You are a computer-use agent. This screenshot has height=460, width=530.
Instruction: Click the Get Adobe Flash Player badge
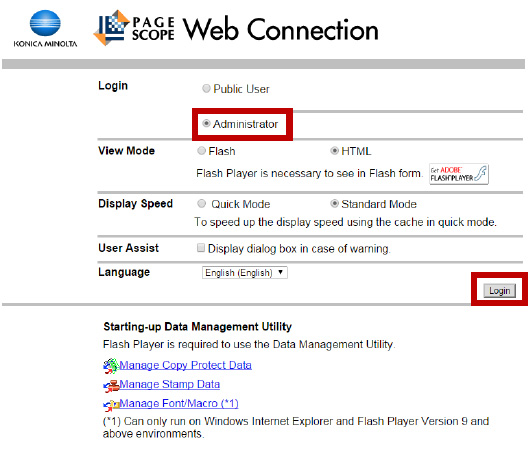pyautogui.click(x=459, y=174)
